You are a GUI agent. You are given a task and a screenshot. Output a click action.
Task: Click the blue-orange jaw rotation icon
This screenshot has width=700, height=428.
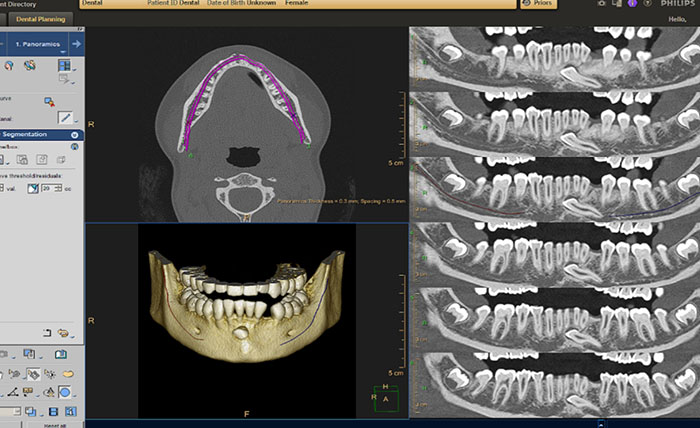tap(30, 66)
